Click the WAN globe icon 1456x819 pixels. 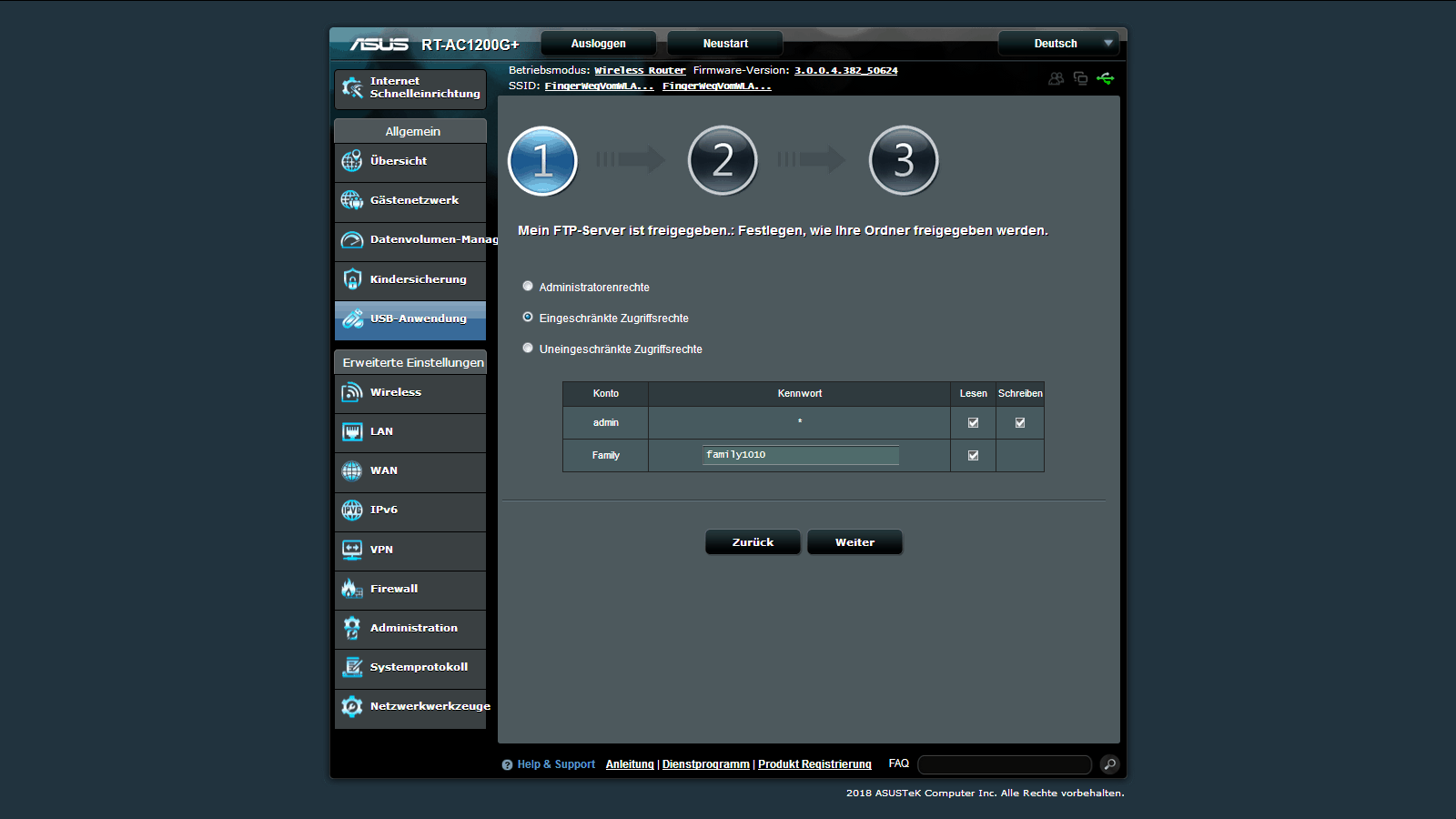point(352,470)
